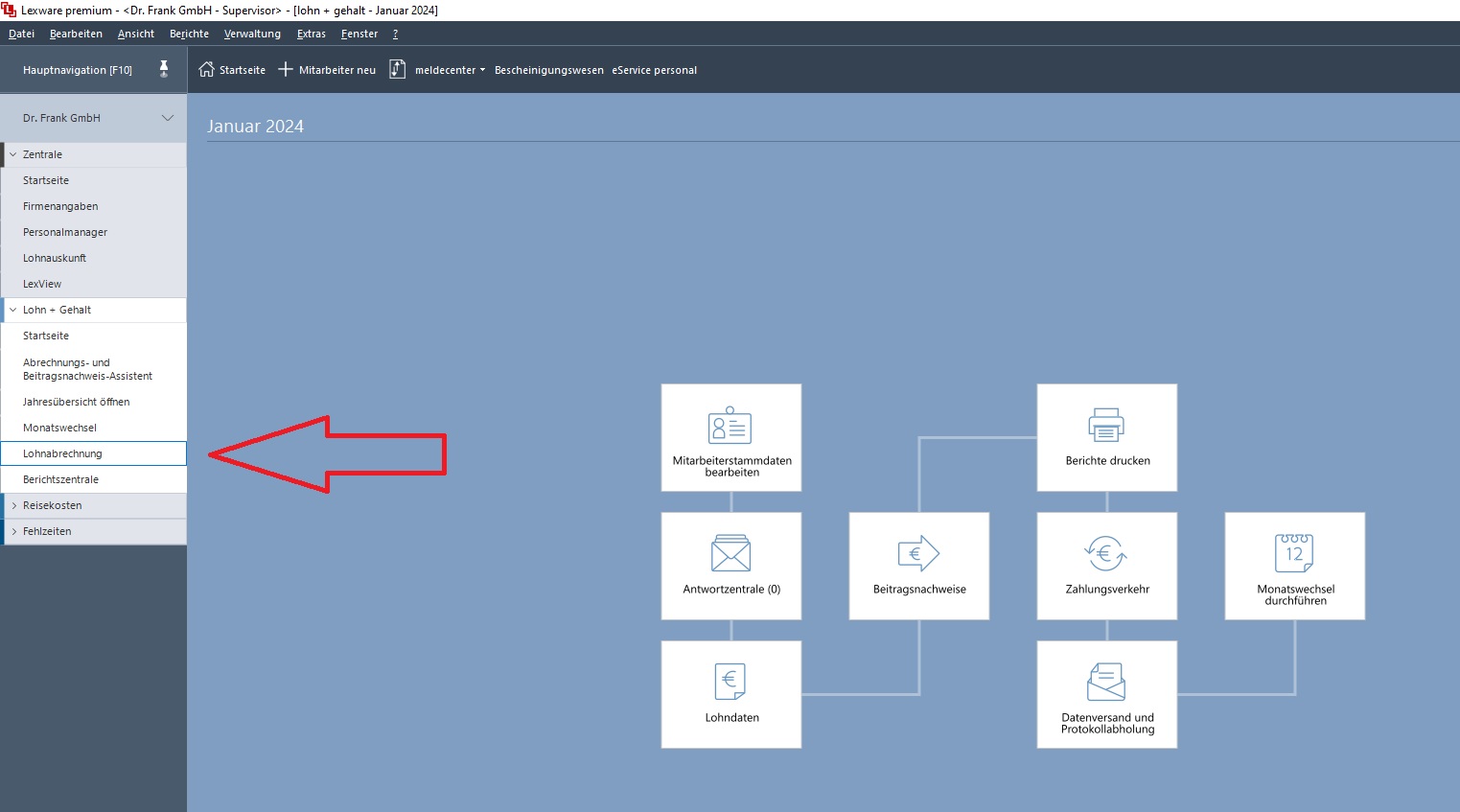This screenshot has height=812, width=1460.
Task: Select Monatswechsel in navigation
Action: click(93, 428)
